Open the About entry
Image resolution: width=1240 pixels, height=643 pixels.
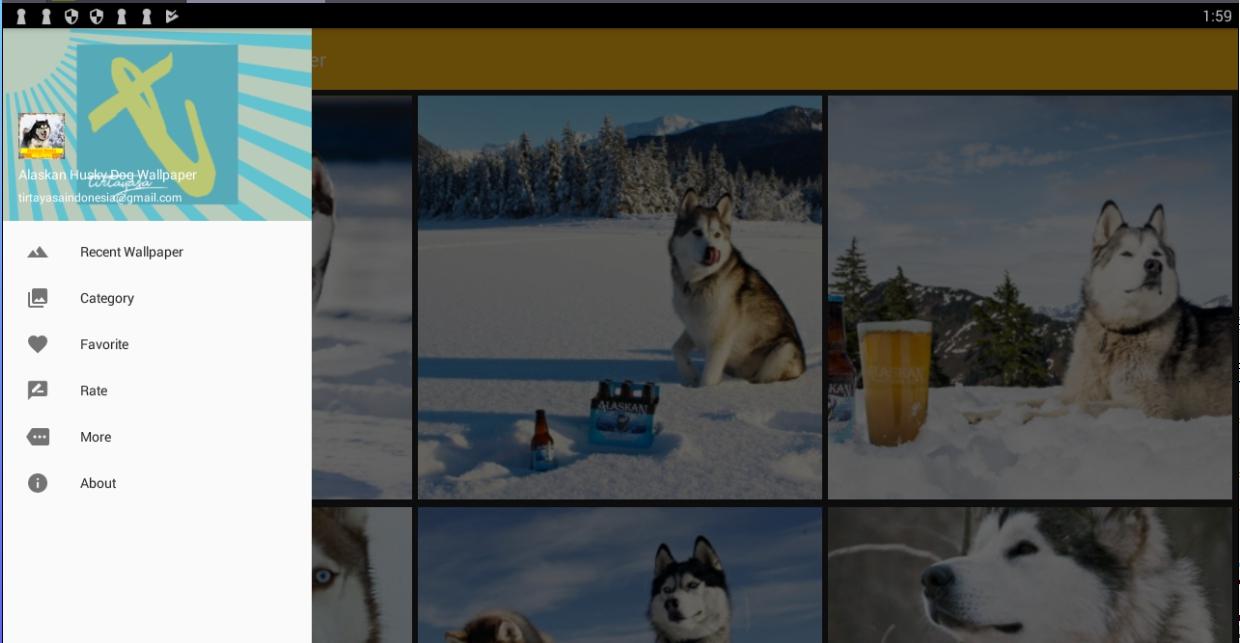tap(156, 483)
